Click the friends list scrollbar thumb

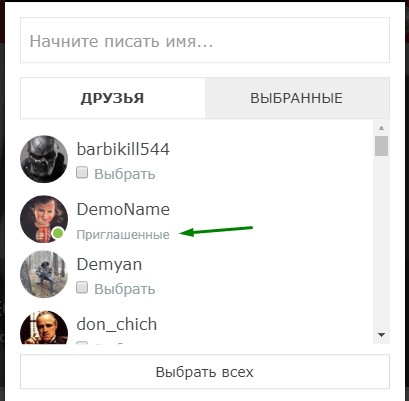point(382,146)
